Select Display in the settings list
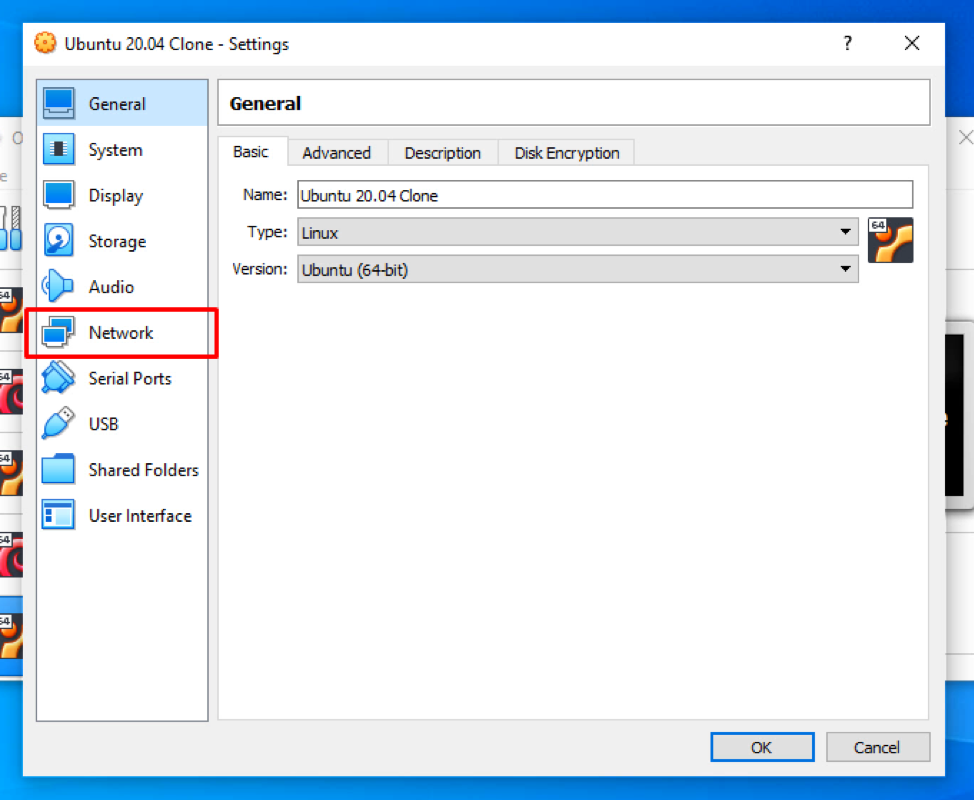974x800 pixels. tap(122, 195)
